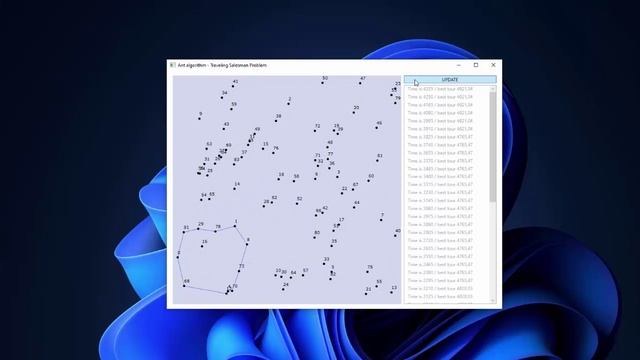Select city point 33 on the map
The image size is (640, 360).
coord(324,264)
